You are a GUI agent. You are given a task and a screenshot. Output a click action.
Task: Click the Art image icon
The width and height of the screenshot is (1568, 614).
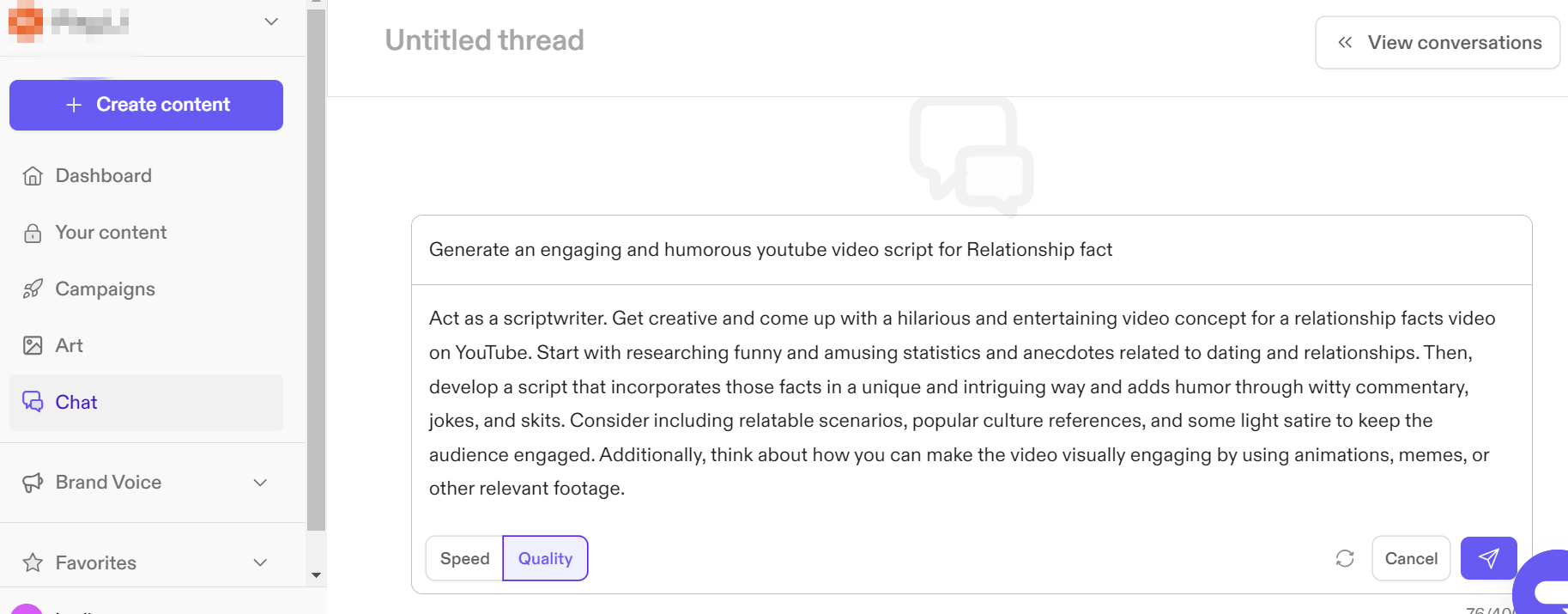33,346
